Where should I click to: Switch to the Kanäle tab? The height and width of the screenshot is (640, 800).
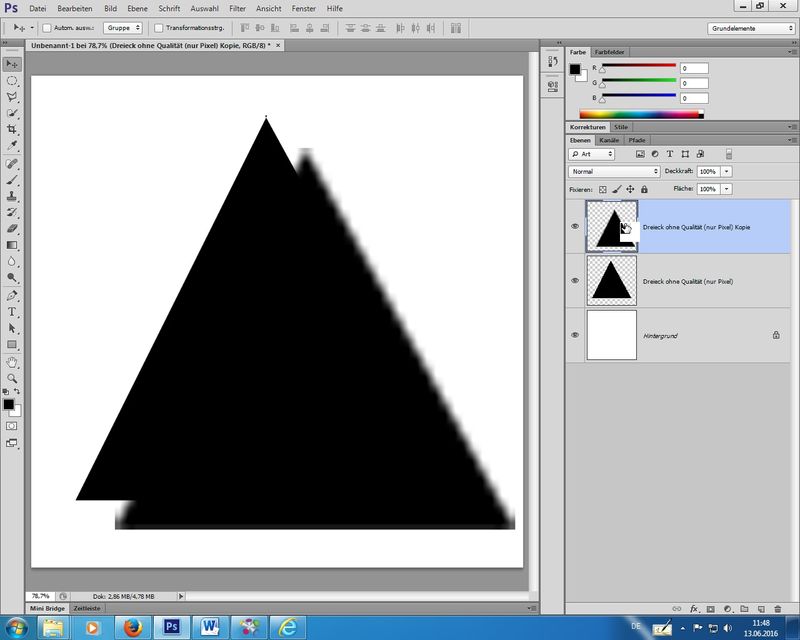click(609, 140)
